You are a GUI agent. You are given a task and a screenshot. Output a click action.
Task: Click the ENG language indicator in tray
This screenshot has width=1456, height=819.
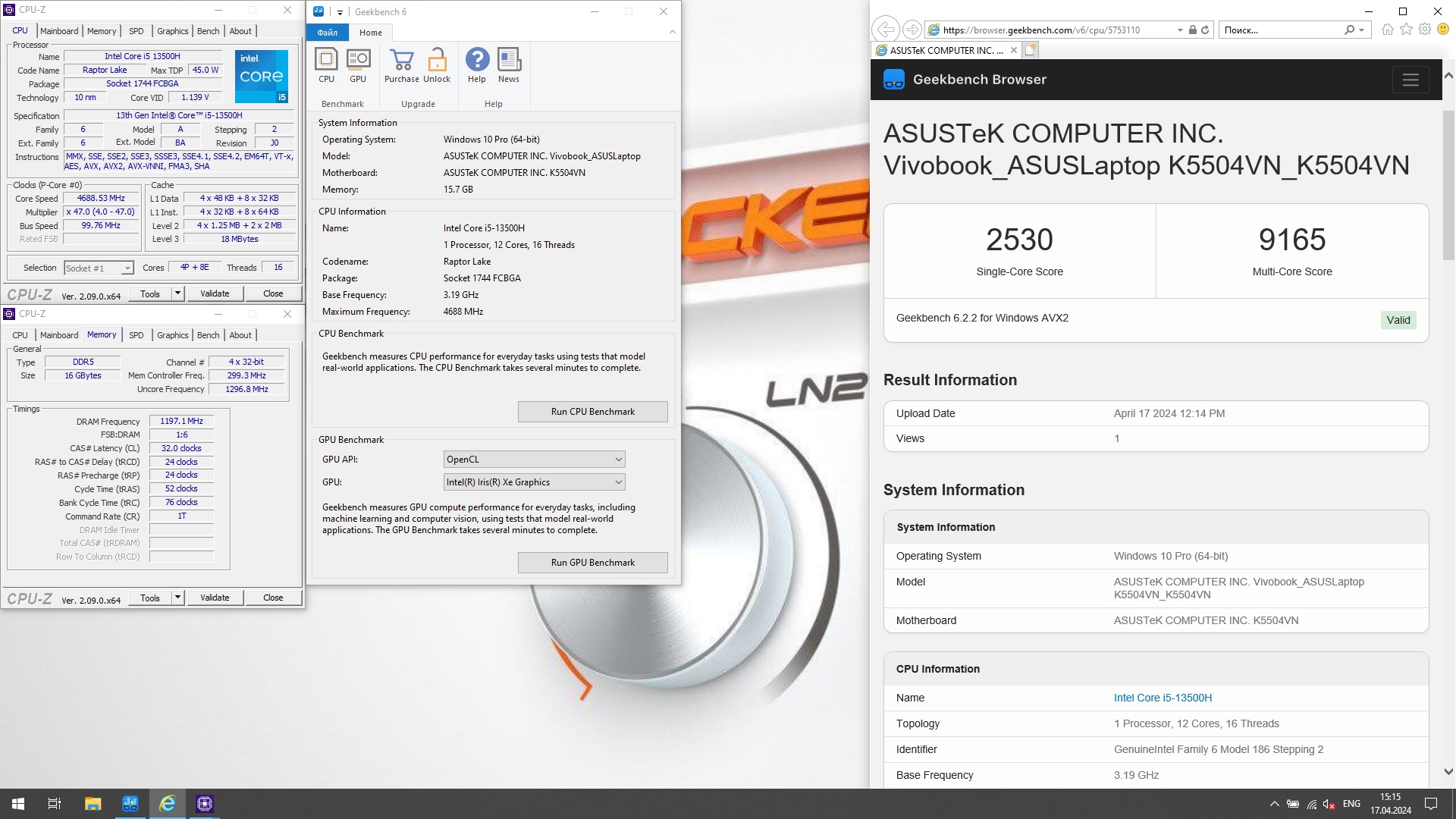1351,804
